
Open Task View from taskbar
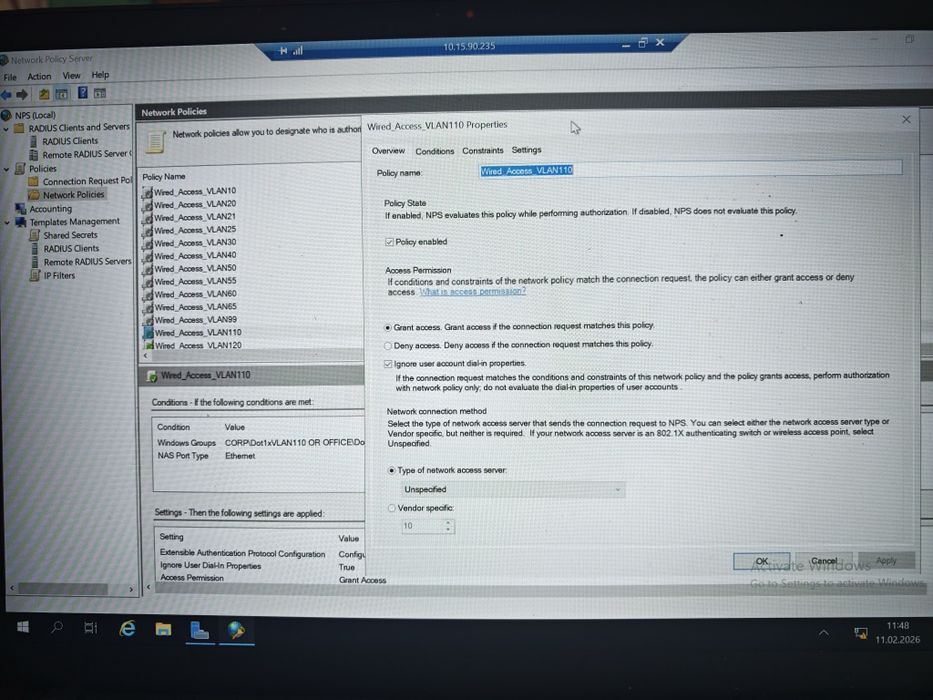pyautogui.click(x=90, y=627)
